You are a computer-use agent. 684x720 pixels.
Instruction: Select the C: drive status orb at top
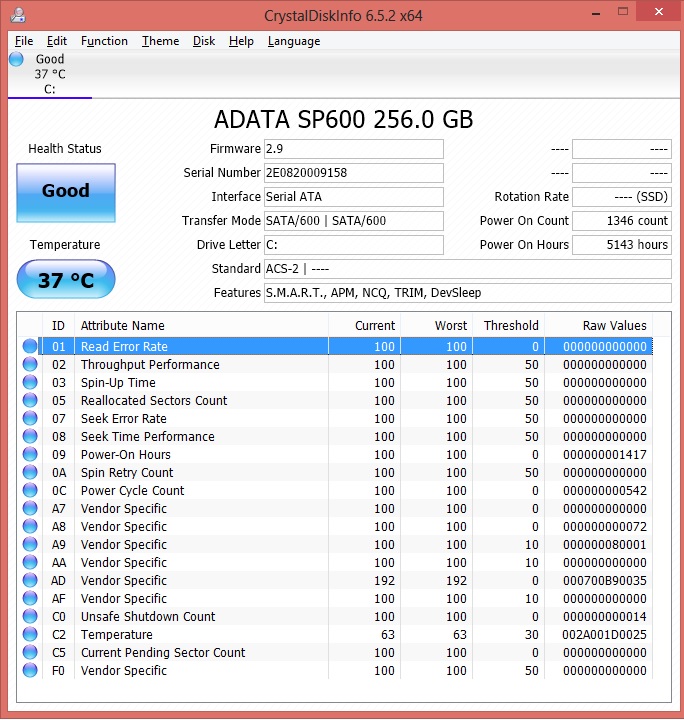click(17, 59)
